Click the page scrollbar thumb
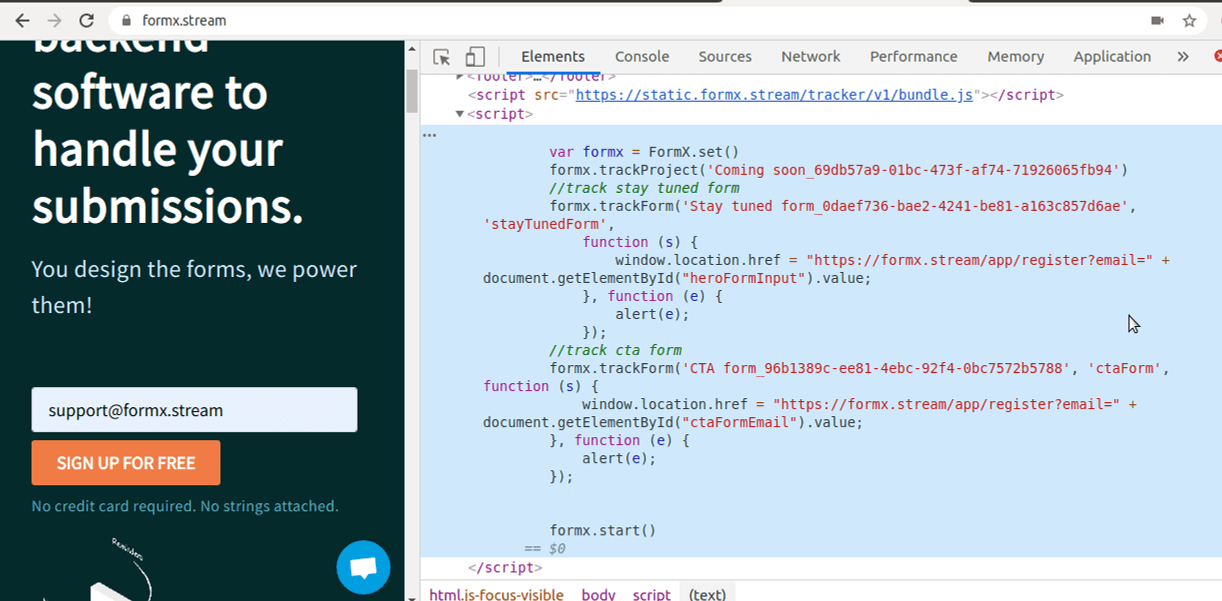1222x601 pixels. click(411, 91)
